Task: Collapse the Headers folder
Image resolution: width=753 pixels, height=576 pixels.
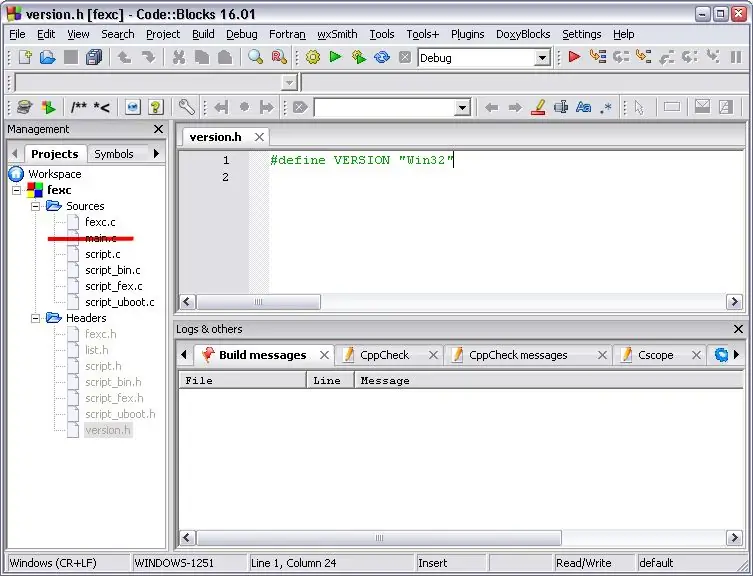Action: pyautogui.click(x=35, y=319)
